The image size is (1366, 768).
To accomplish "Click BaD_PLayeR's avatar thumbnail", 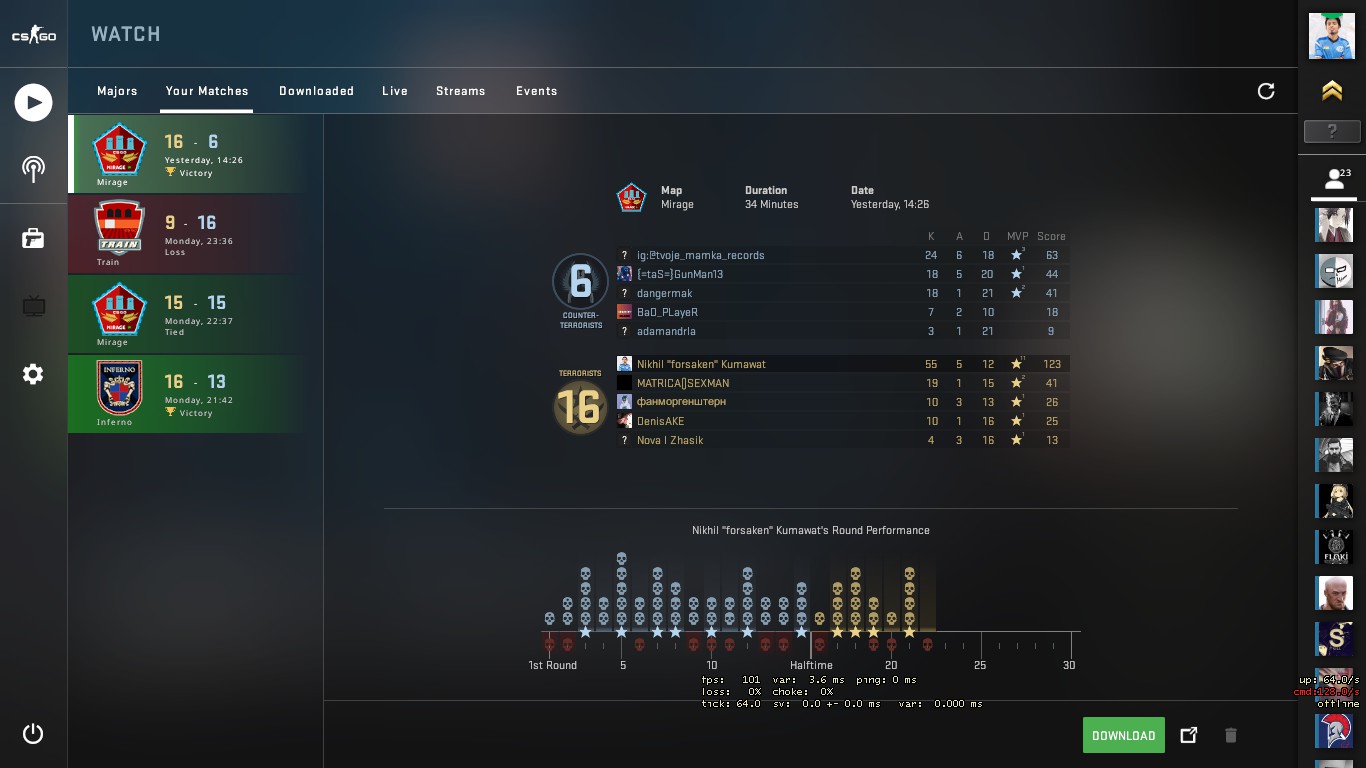I will click(624, 312).
